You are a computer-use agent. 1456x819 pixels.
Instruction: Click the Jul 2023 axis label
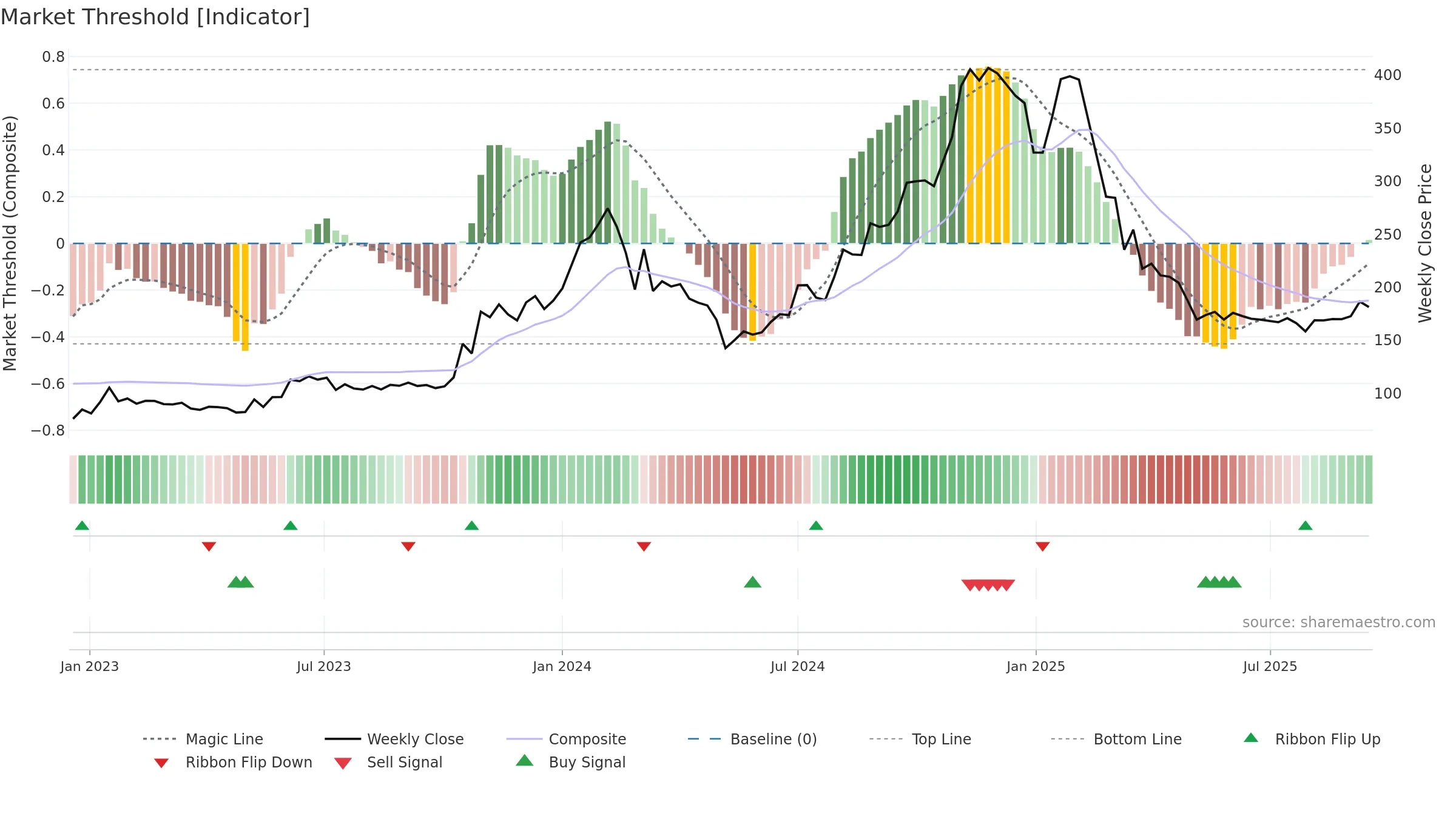coord(324,666)
